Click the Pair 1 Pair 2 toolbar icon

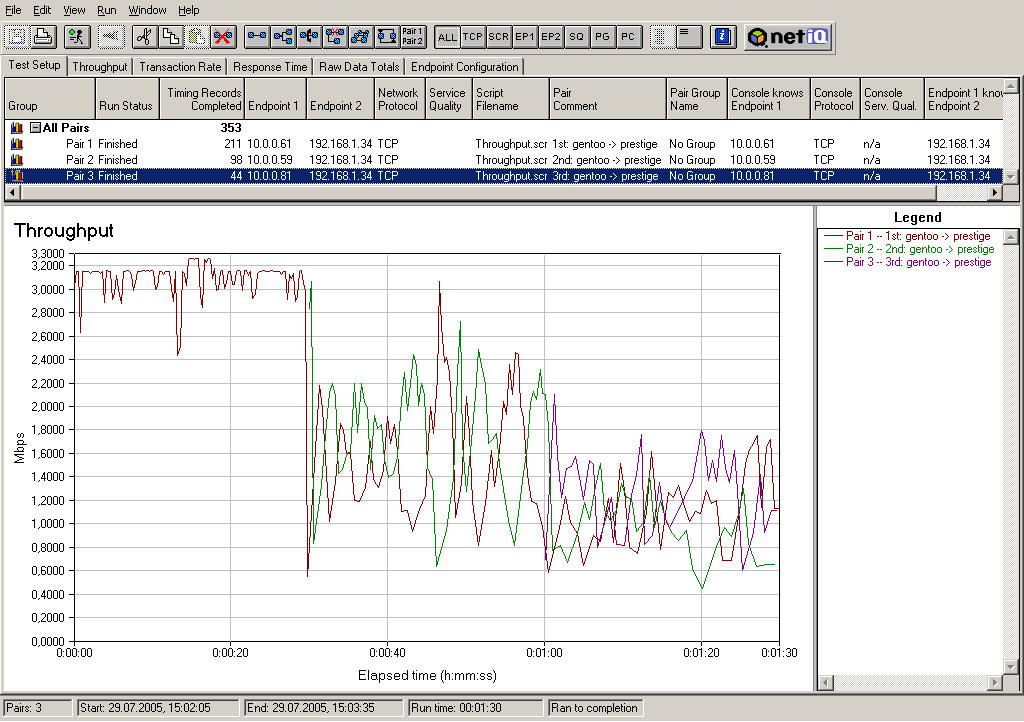412,37
